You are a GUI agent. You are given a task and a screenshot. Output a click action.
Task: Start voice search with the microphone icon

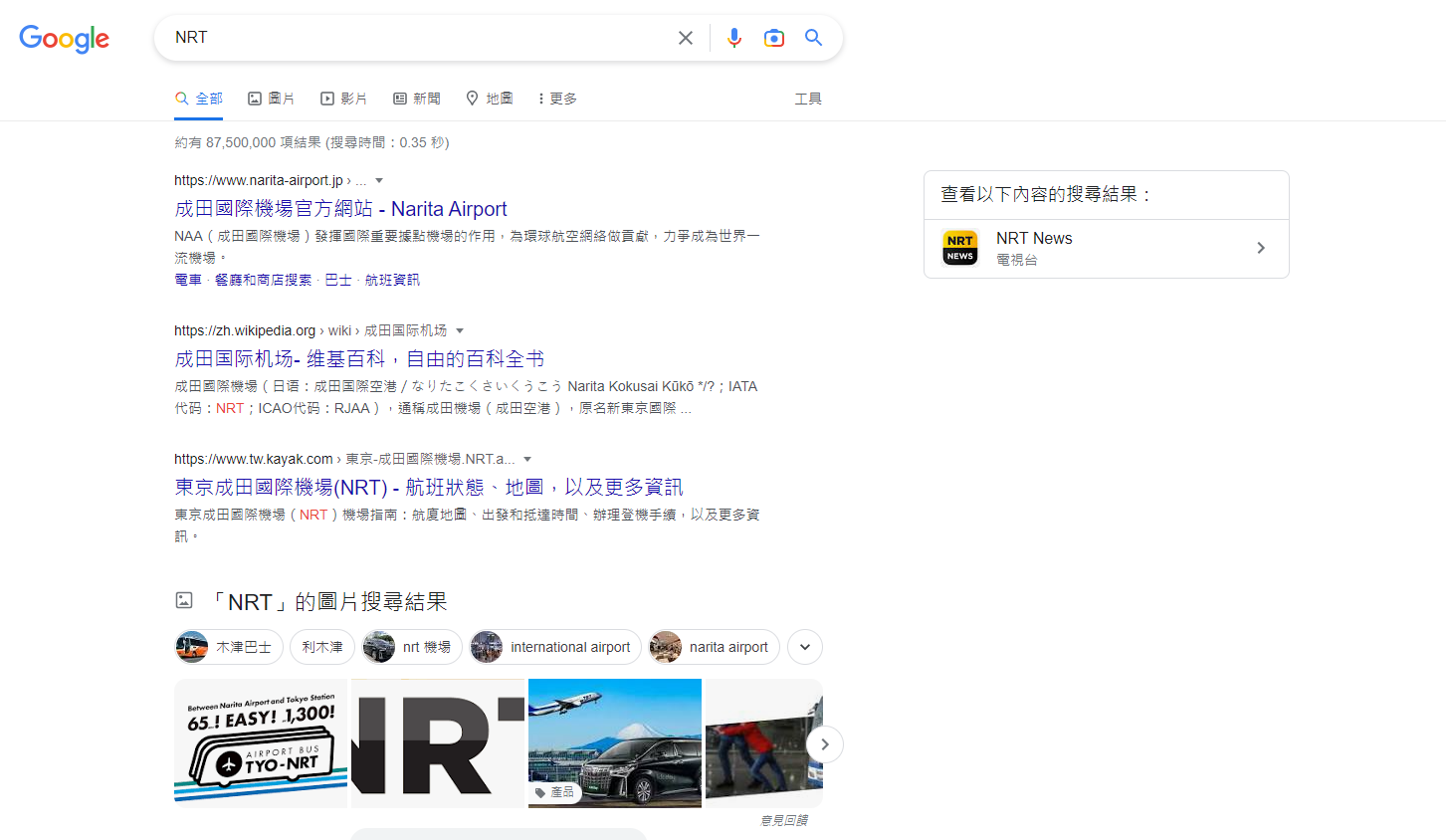tap(734, 38)
